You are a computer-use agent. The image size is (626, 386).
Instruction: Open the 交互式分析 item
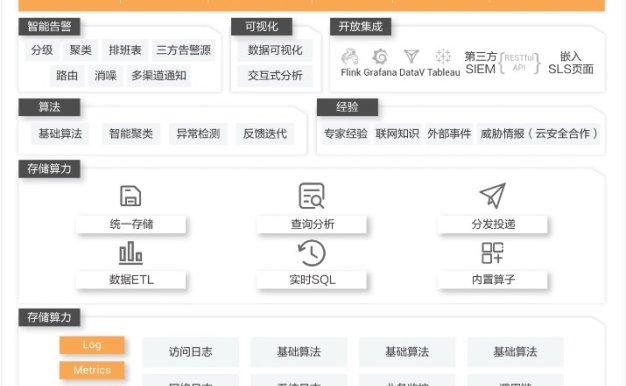[x=275, y=75]
